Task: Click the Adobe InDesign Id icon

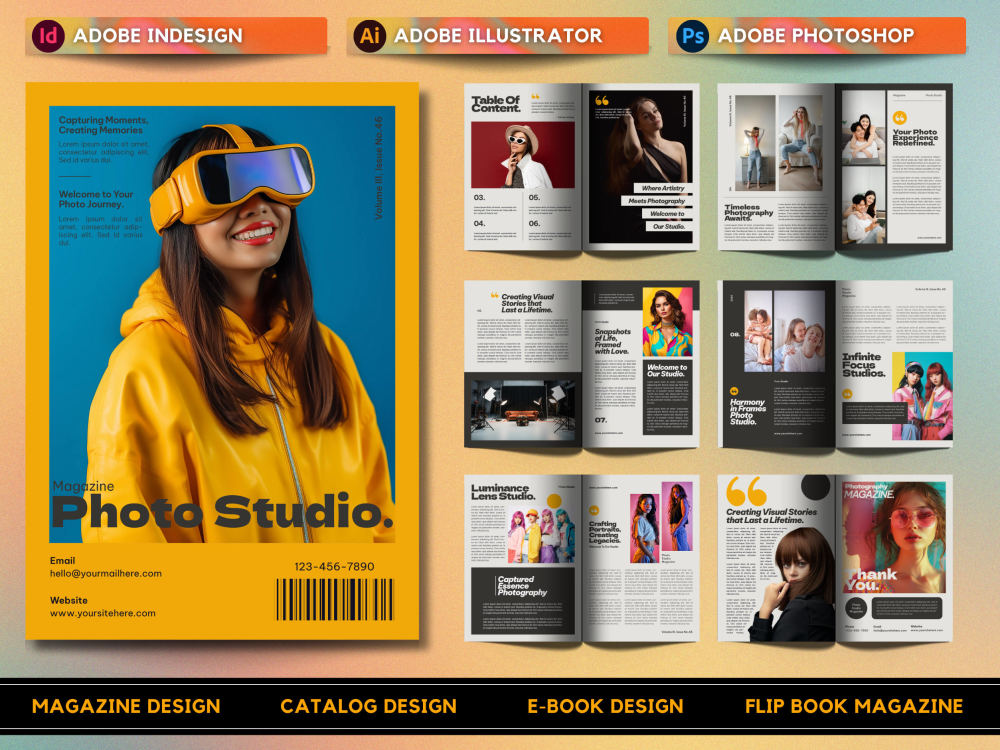Action: pos(48,36)
